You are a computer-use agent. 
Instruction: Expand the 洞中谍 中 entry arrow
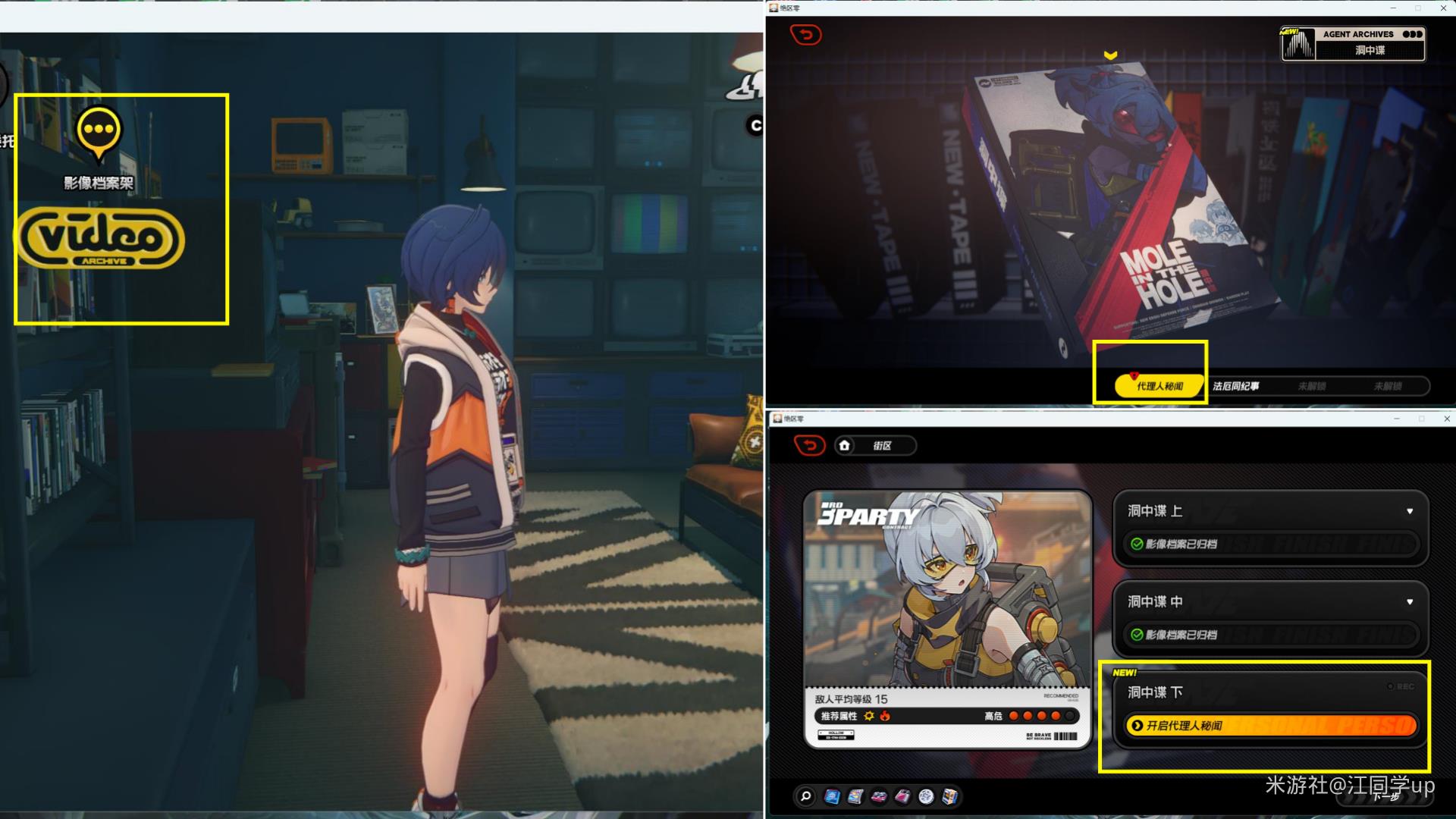tap(1410, 601)
